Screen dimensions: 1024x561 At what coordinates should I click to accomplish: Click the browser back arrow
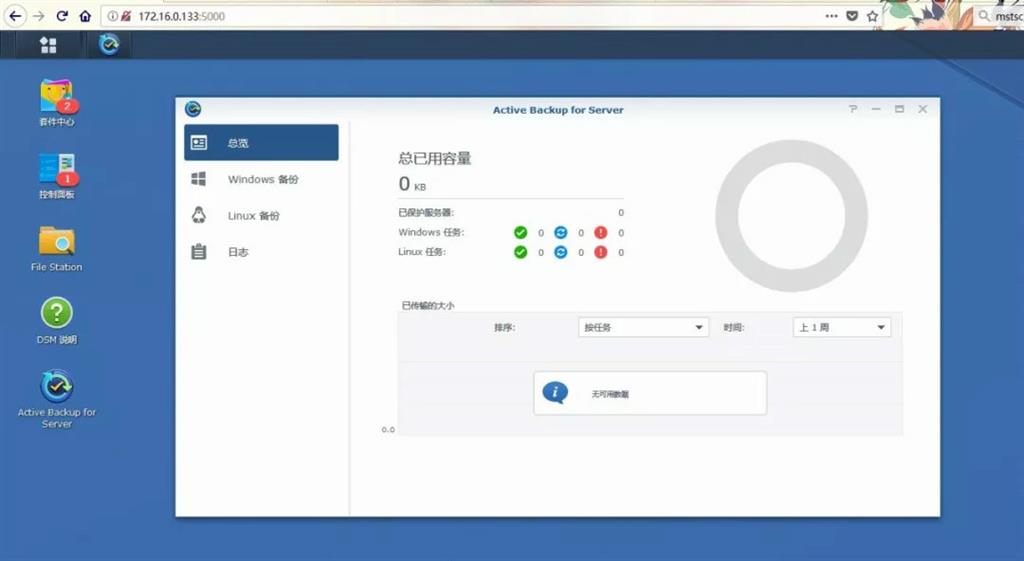point(15,16)
